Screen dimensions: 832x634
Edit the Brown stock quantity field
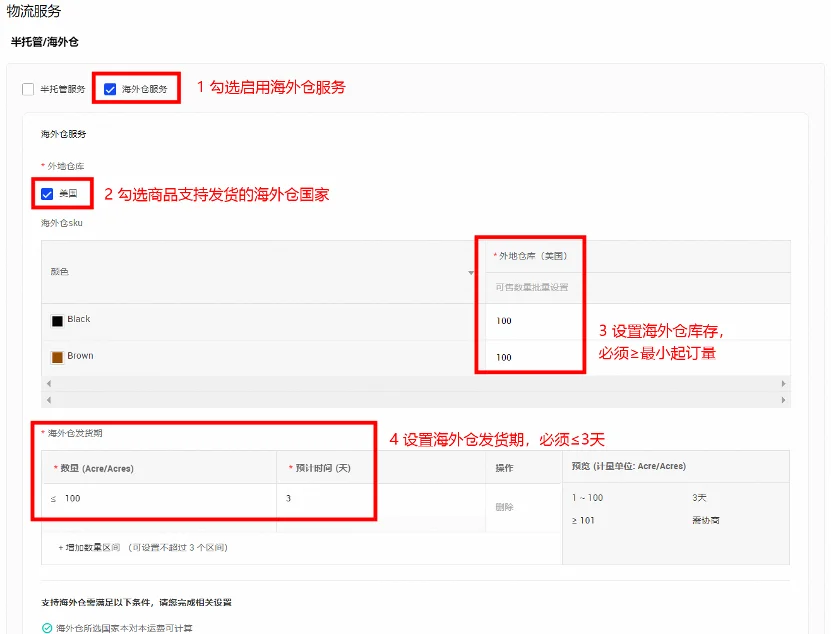tap(530, 357)
